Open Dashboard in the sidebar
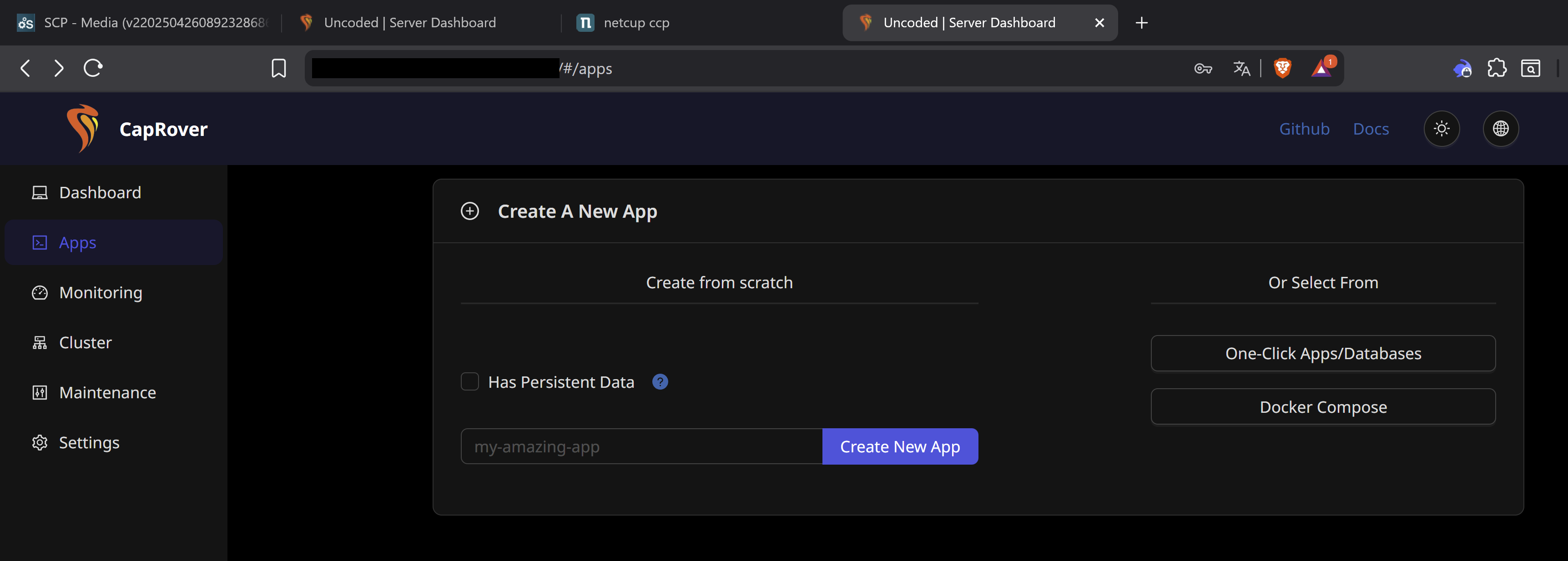1568x561 pixels. pos(100,193)
